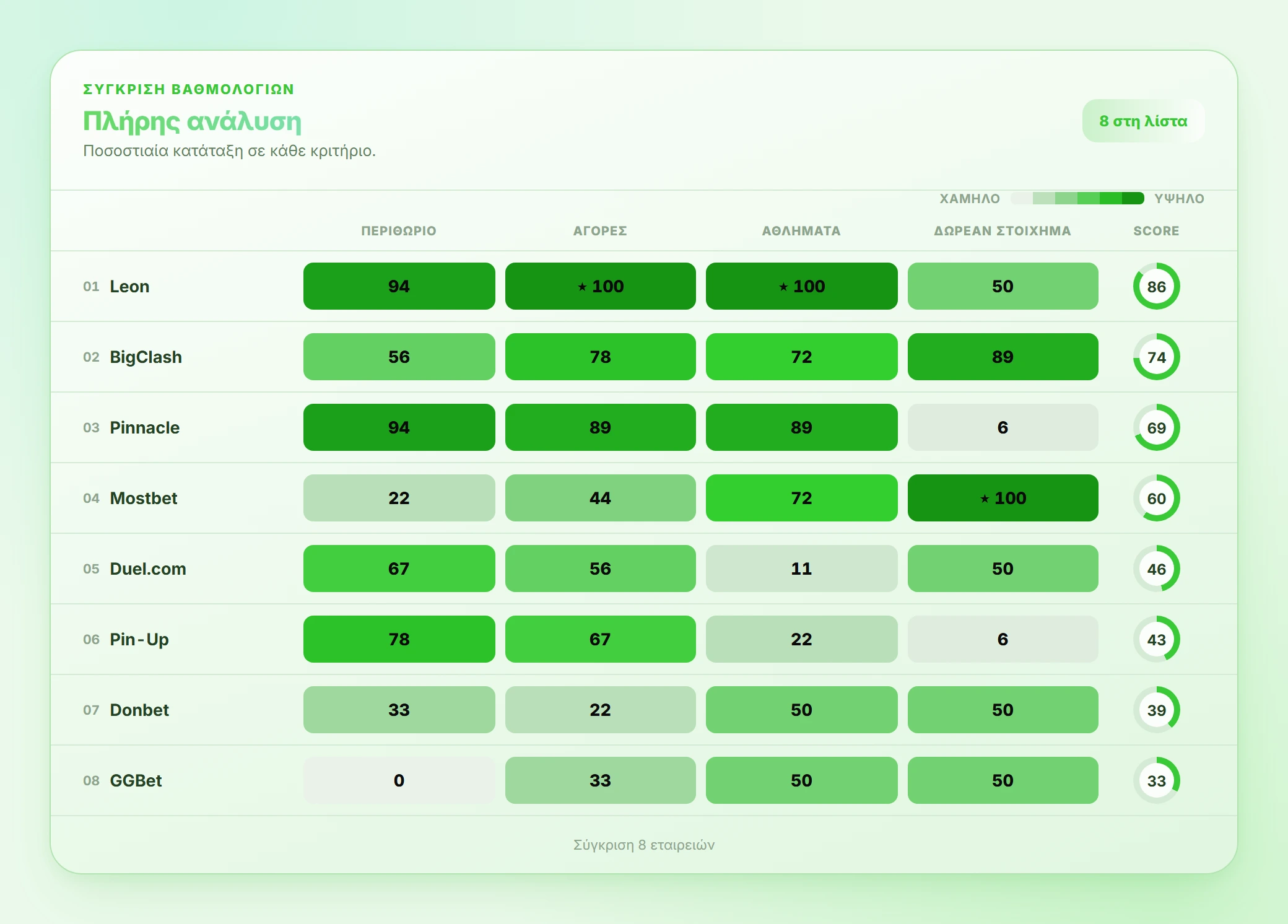Open the BigClash row name
The height and width of the screenshot is (924, 1288).
(146, 357)
